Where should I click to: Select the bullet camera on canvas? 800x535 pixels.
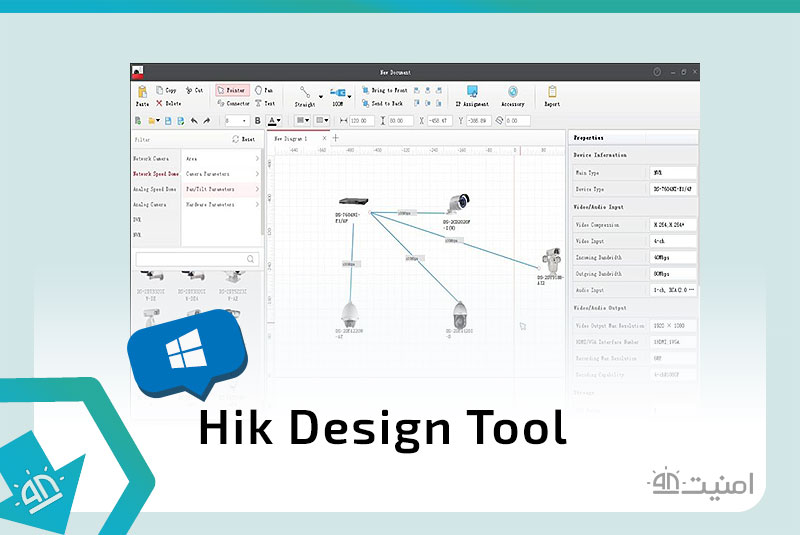459,203
